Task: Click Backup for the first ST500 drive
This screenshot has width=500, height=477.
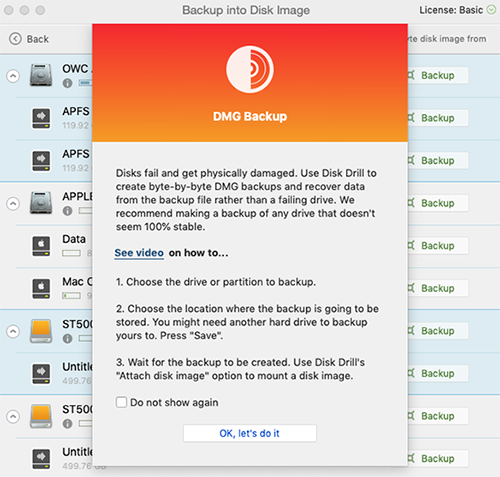Action: (x=438, y=331)
